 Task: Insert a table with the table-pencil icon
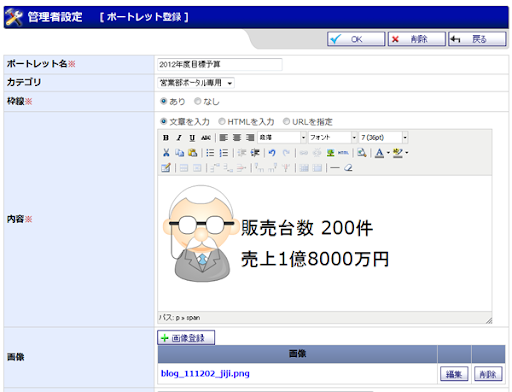point(166,168)
